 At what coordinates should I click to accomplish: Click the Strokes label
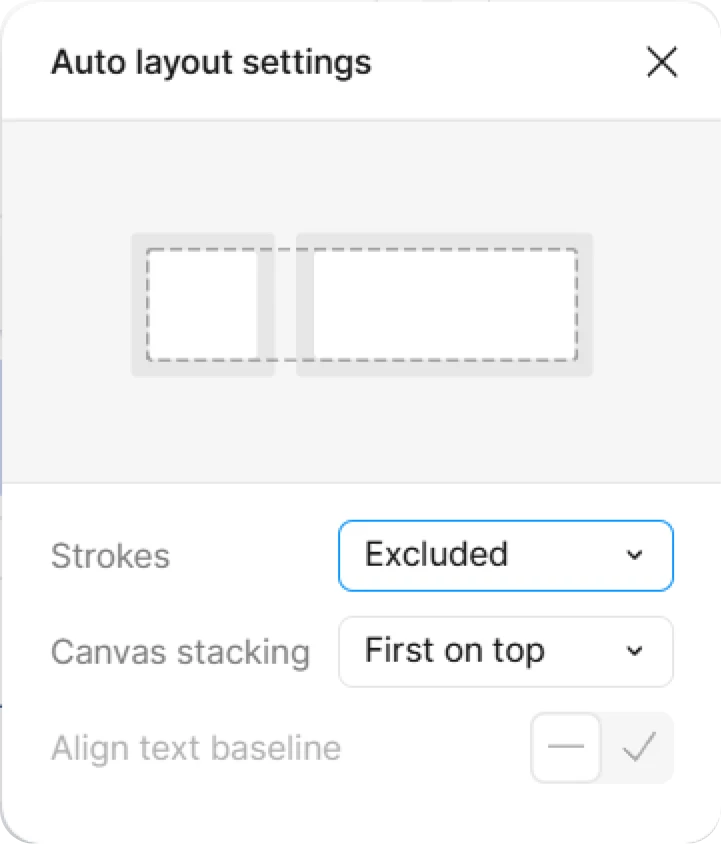tap(110, 556)
